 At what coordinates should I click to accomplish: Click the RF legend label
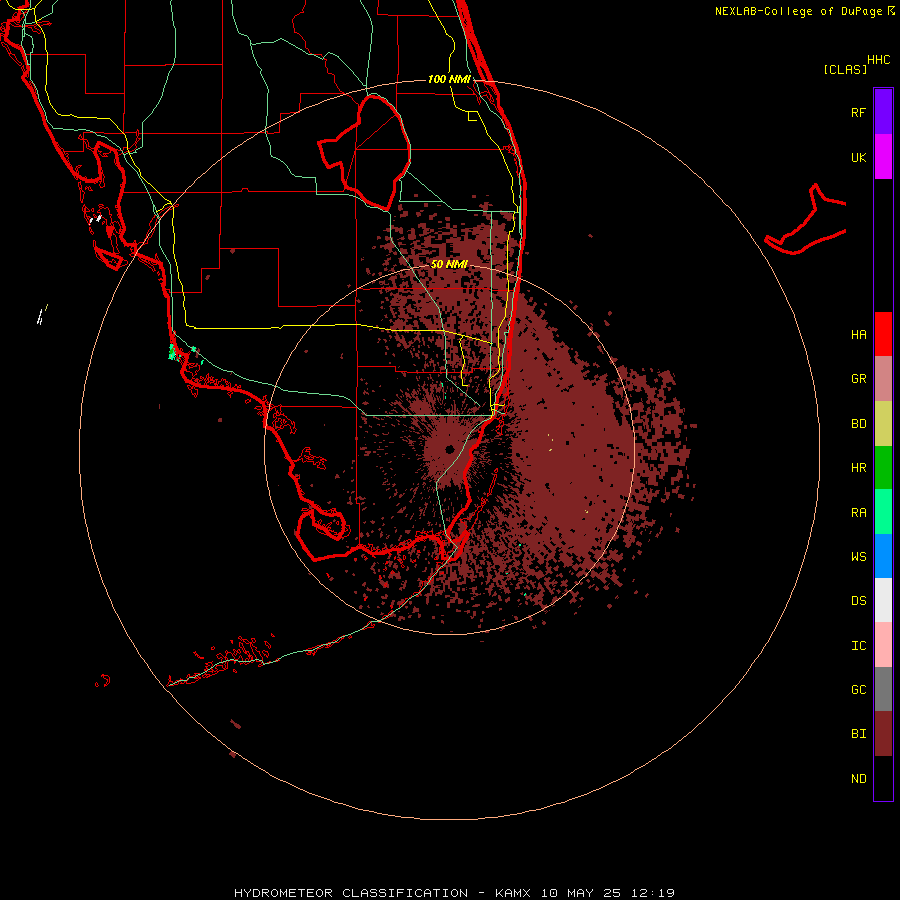pos(858,113)
